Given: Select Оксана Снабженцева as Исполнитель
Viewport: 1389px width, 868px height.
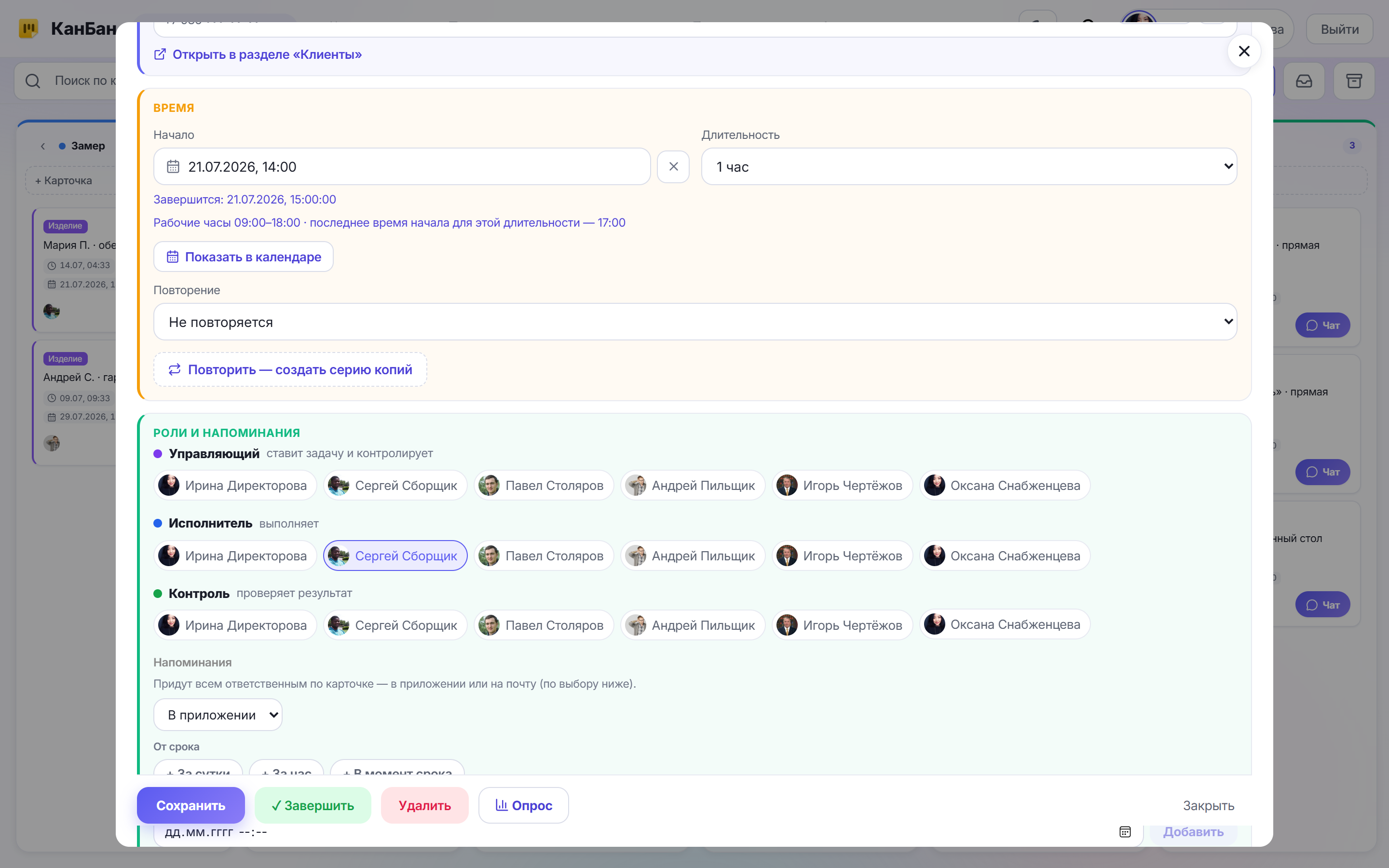Looking at the screenshot, I should pyautogui.click(x=1005, y=556).
